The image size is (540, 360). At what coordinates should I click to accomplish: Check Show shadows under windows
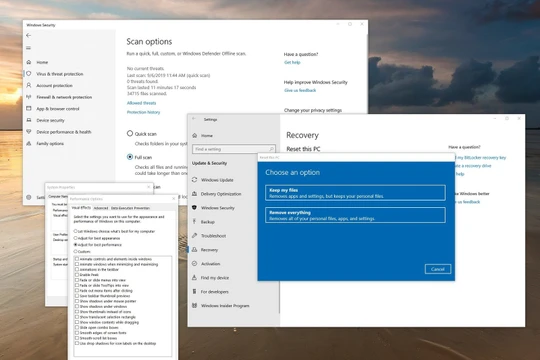[x=77, y=306]
